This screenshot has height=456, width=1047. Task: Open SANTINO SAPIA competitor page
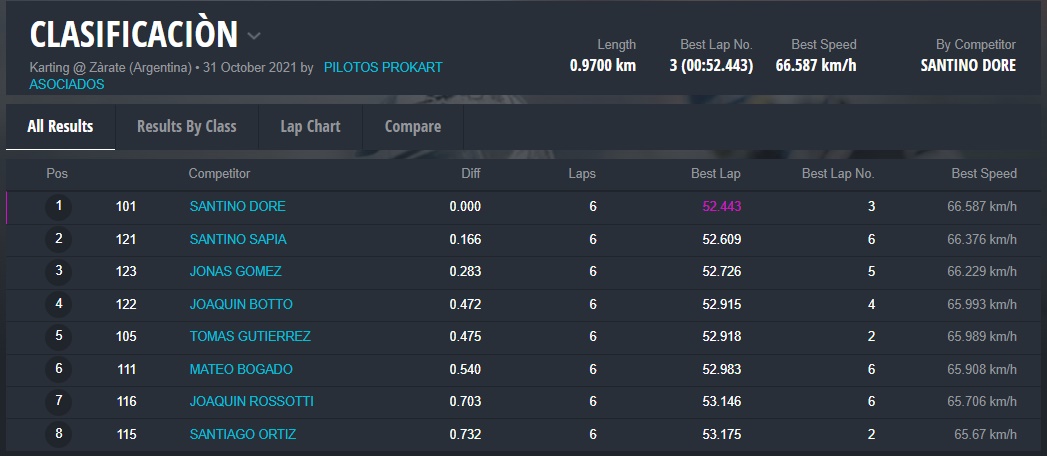click(x=237, y=239)
